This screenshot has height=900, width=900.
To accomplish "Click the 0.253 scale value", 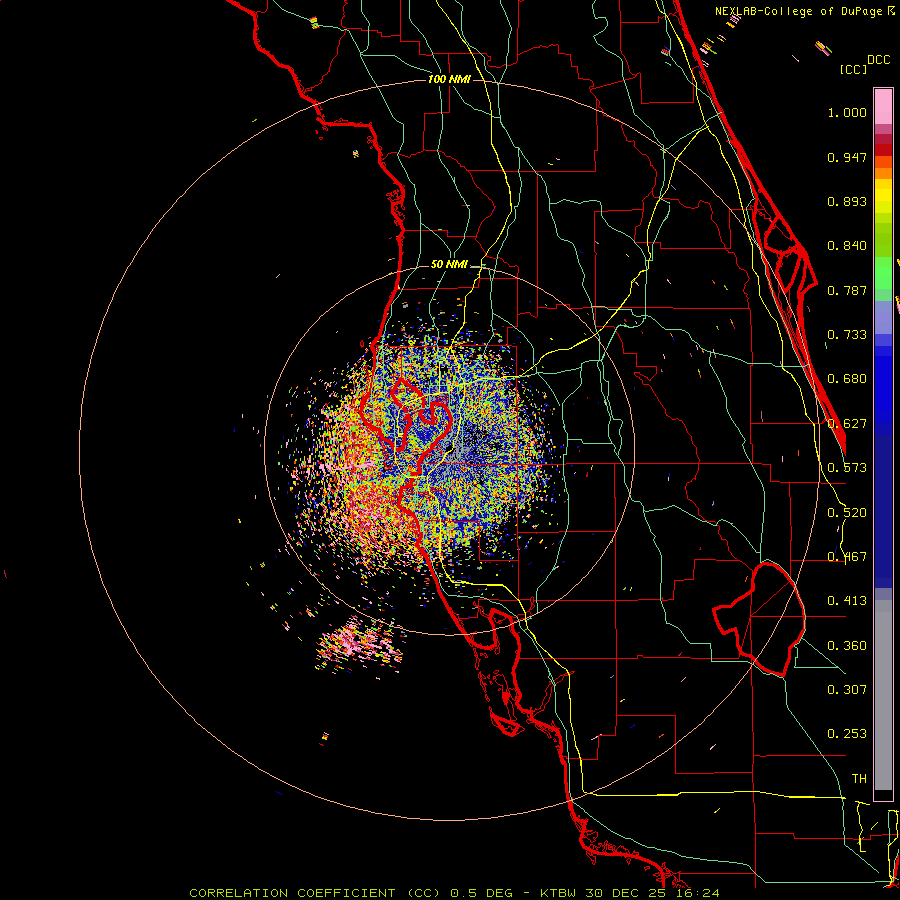I will (847, 734).
